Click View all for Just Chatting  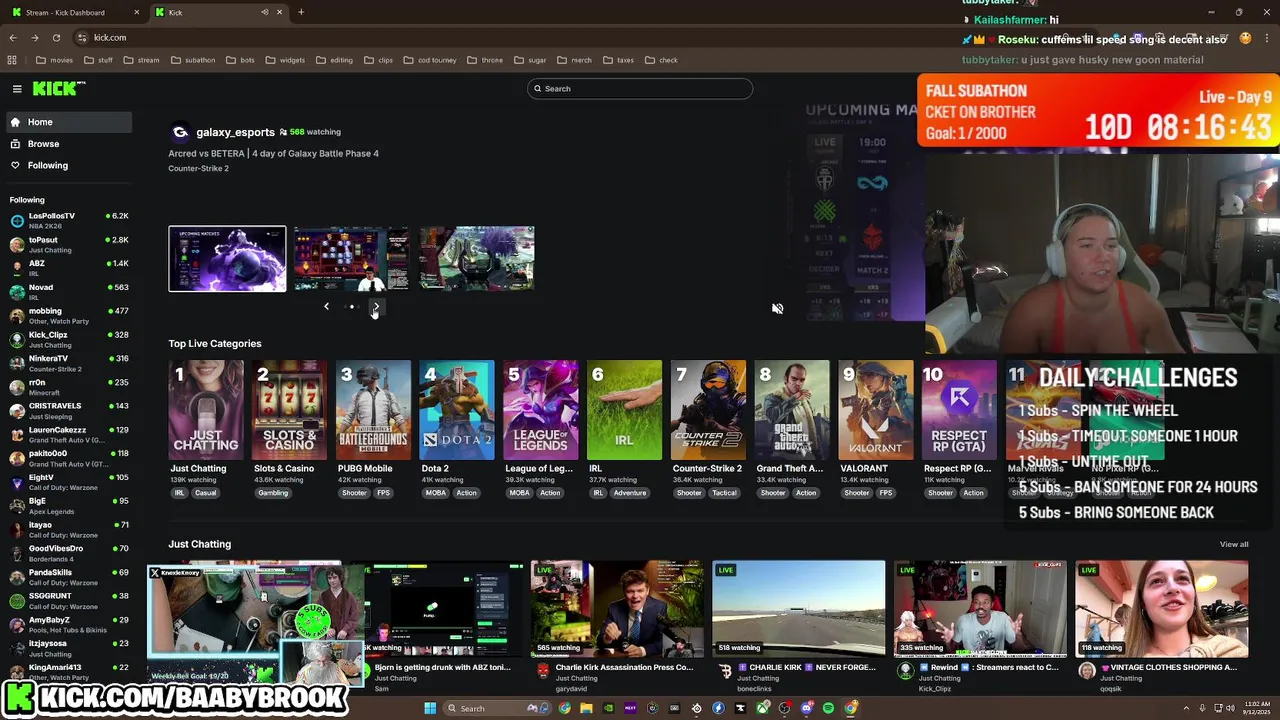coord(1234,544)
